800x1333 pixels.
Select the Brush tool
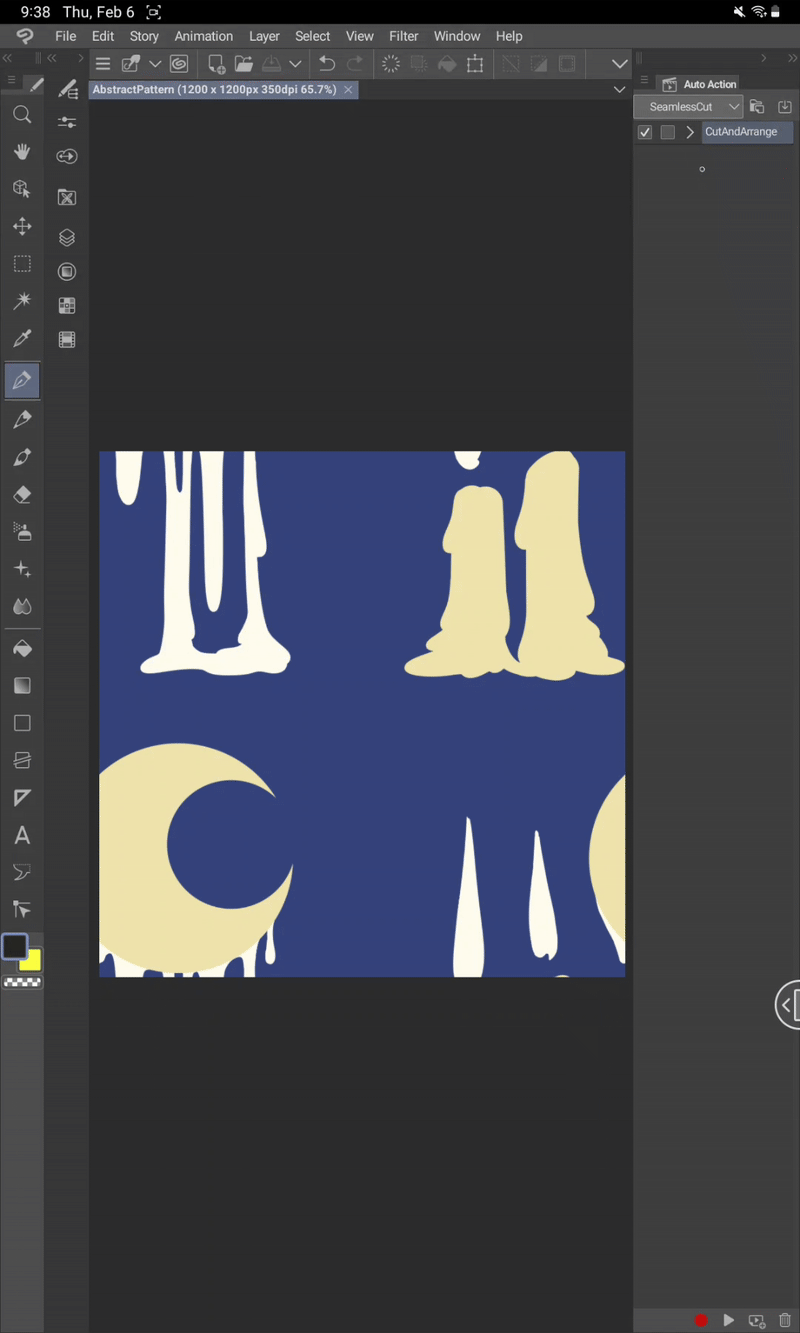point(22,457)
